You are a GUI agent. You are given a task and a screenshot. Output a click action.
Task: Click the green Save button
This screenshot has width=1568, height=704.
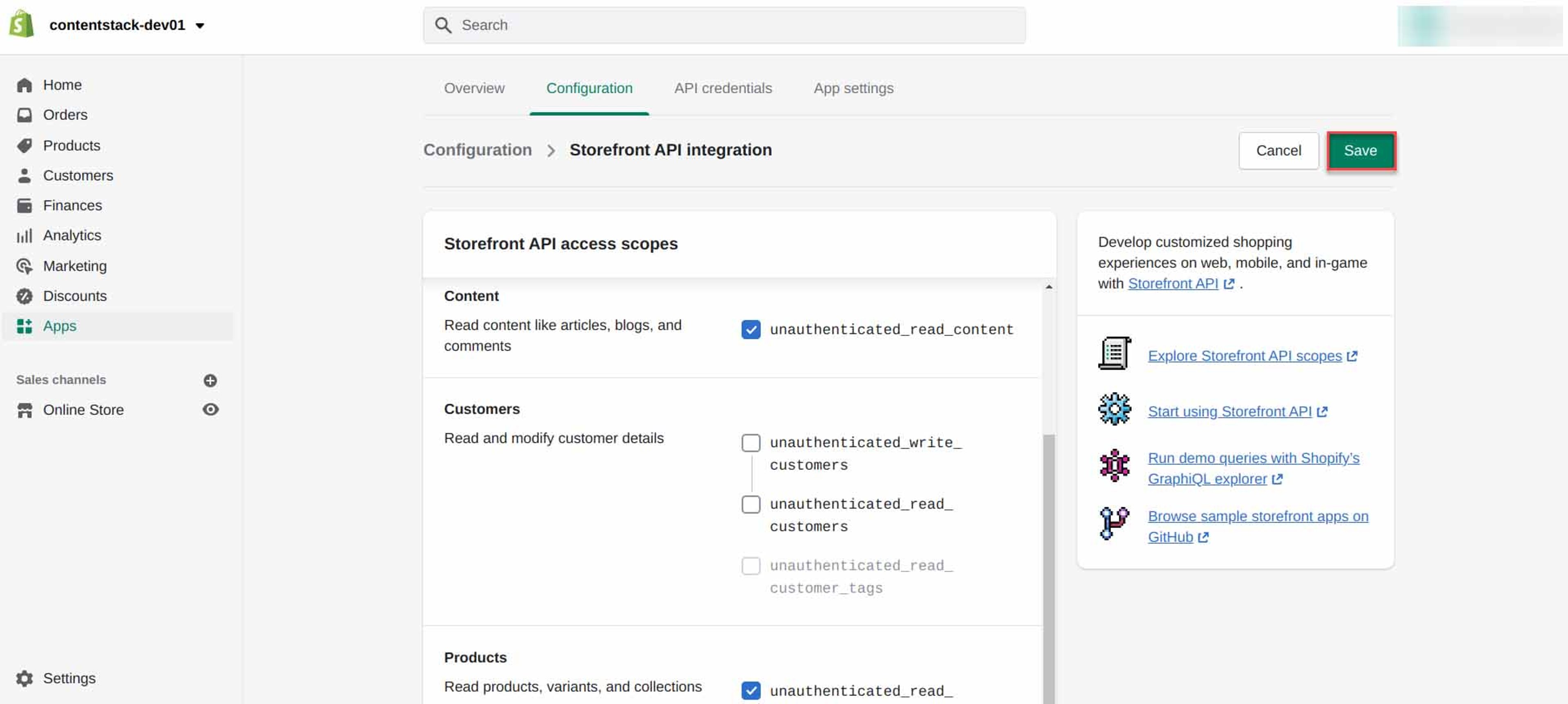1361,150
